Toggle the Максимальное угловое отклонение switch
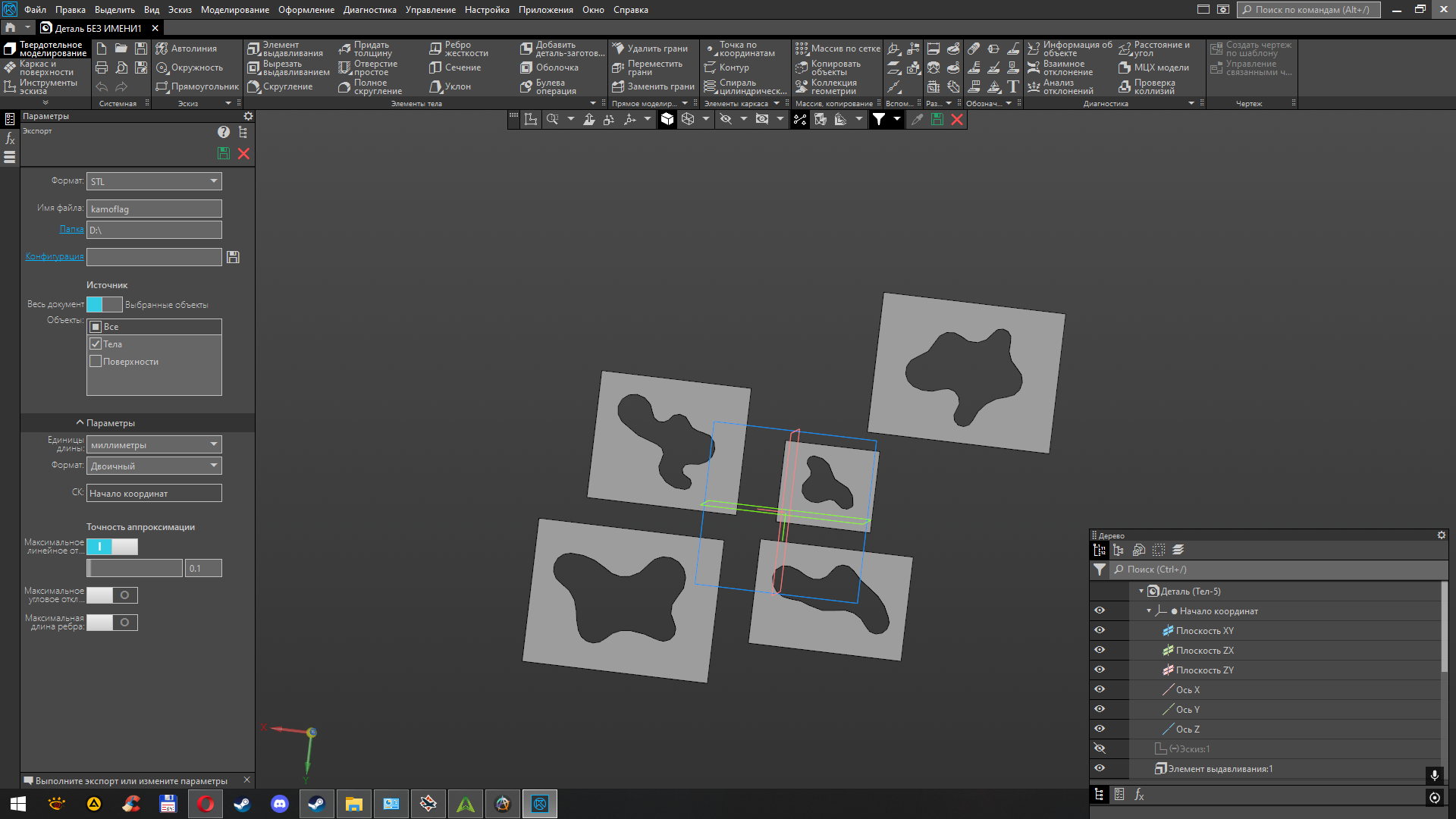The height and width of the screenshot is (819, 1456). 112,595
